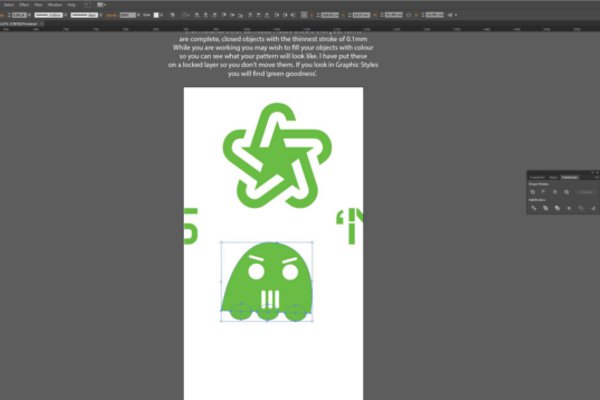Click the Minus Back pathfinder icon

(x=593, y=208)
